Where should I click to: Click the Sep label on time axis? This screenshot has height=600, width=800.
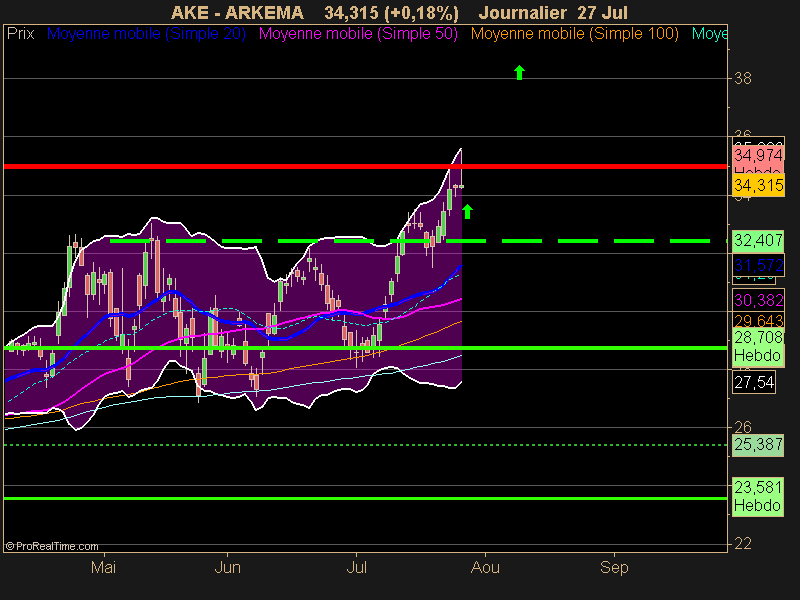pos(614,567)
